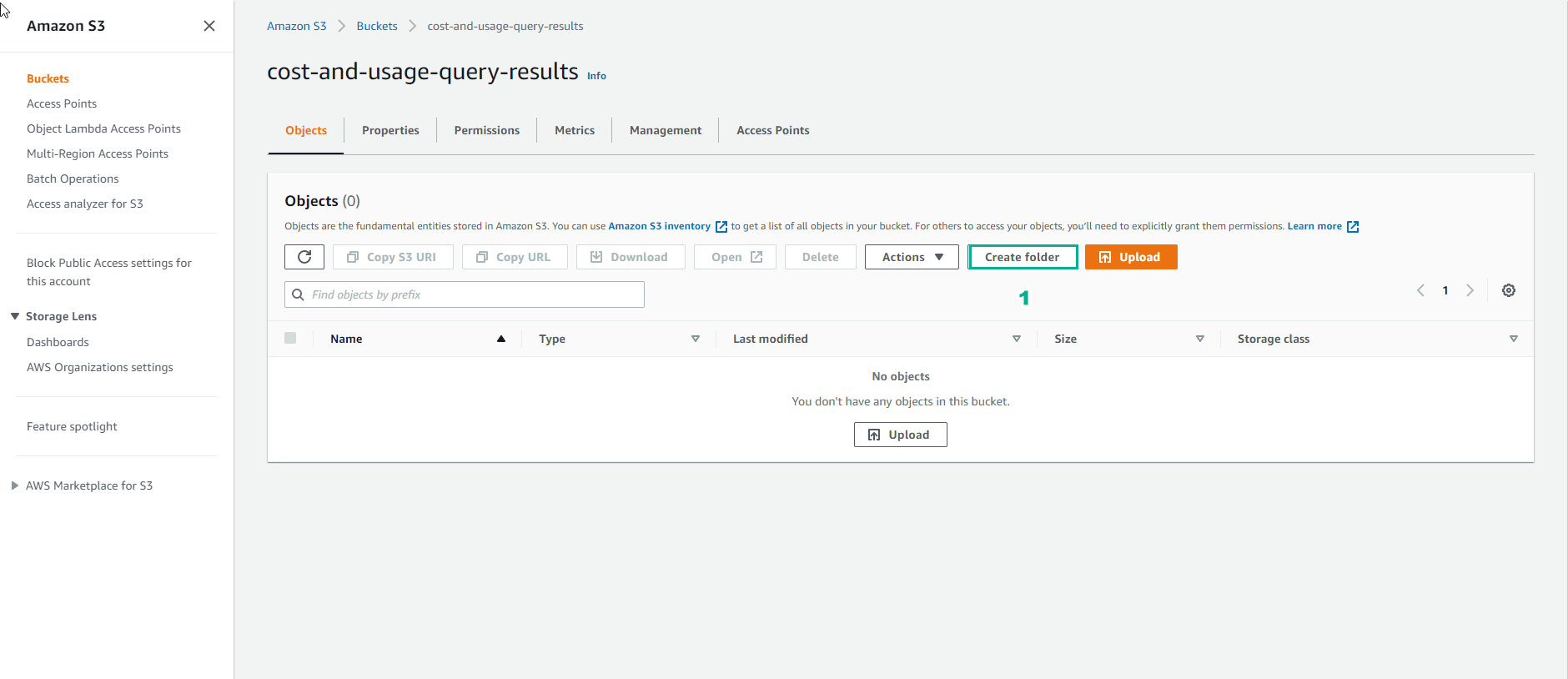The image size is (1568, 679).
Task: Focus the Find objects by prefix field
Action: [x=465, y=294]
